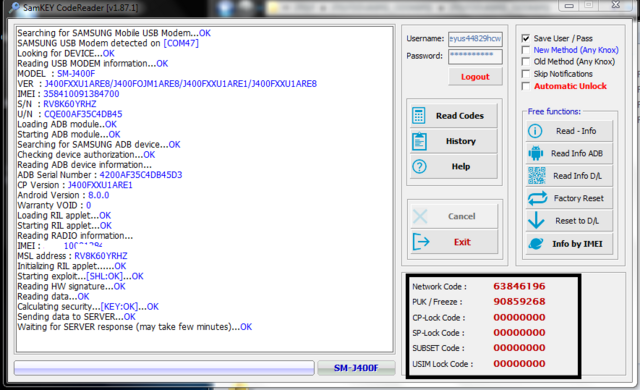The height and width of the screenshot is (390, 640).
Task: Click the Factory Reset arrows icon
Action: [537, 198]
